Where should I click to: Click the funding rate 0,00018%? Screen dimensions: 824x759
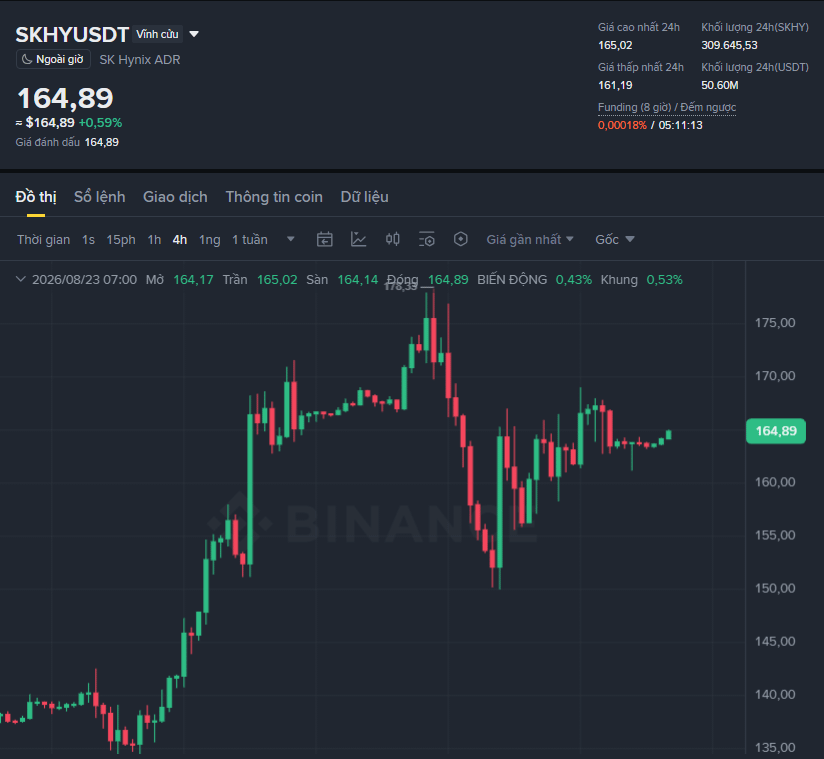pos(622,125)
